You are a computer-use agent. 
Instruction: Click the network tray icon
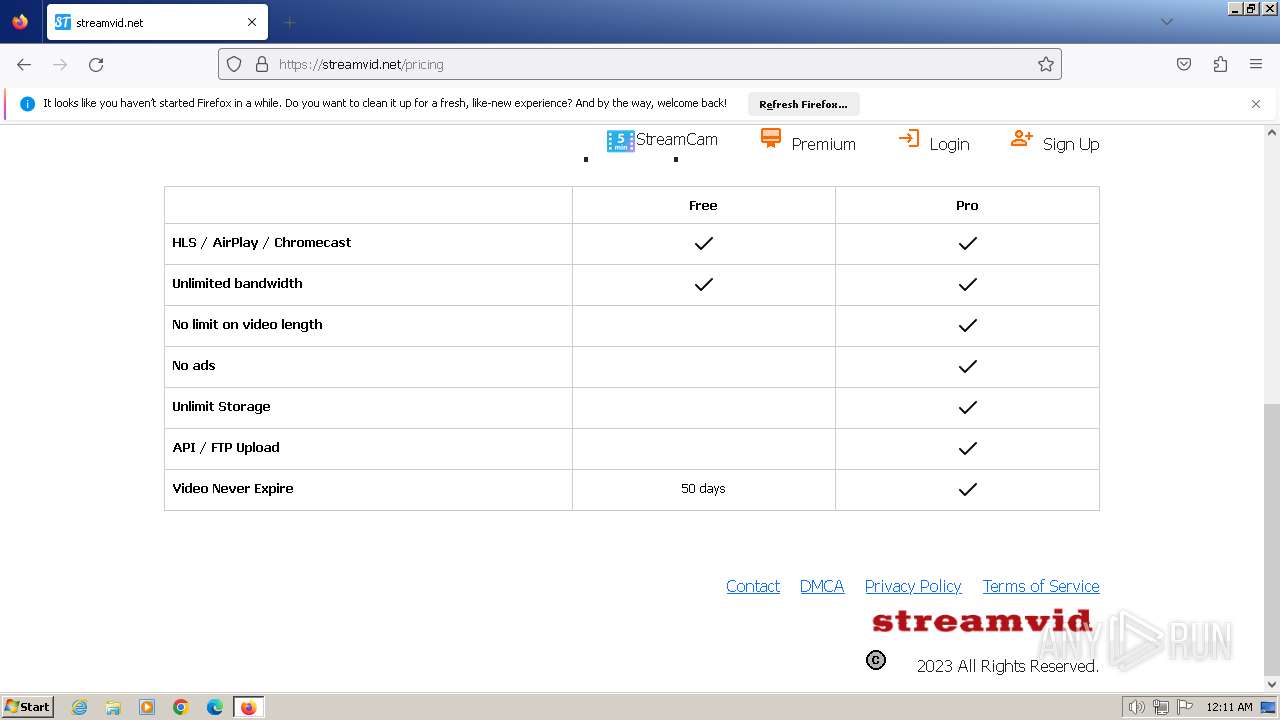click(x=1161, y=707)
